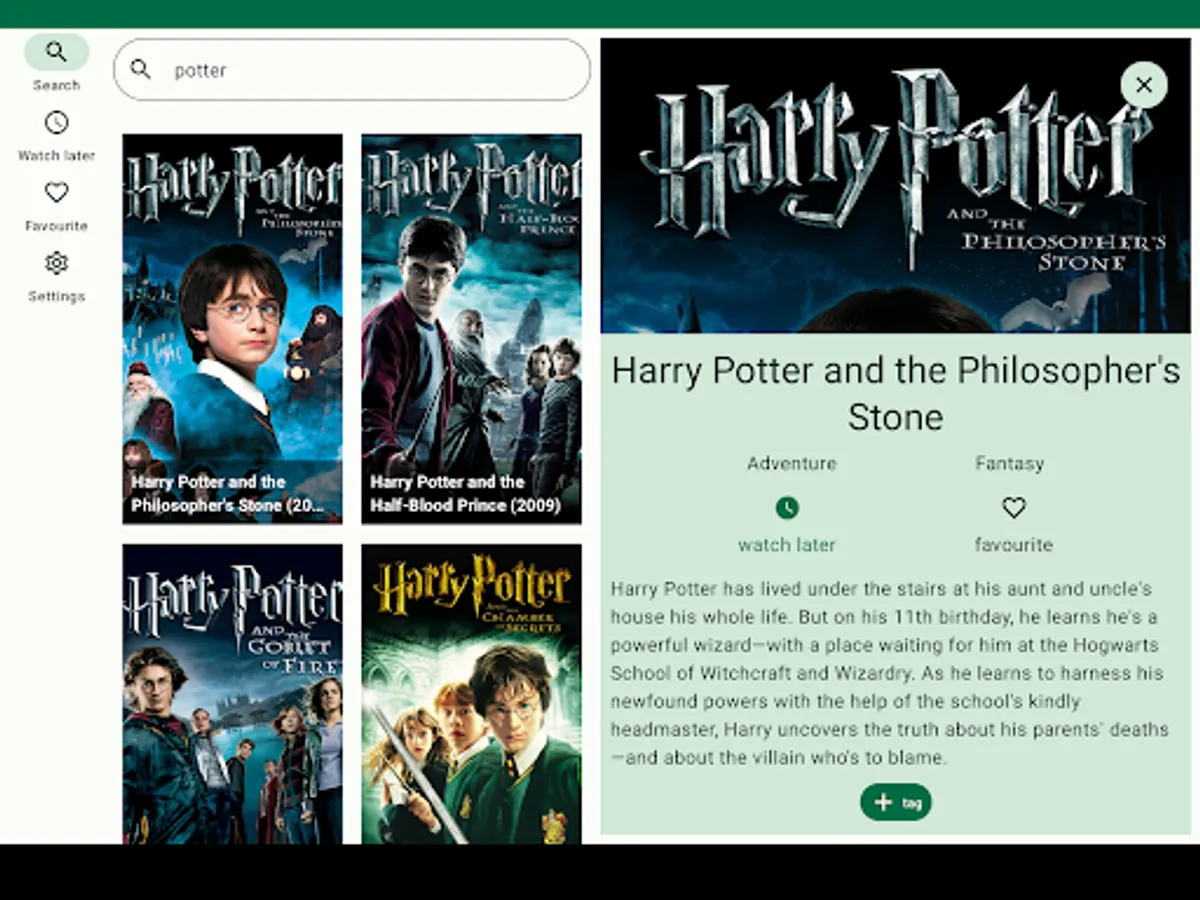Click the movie synopsis paragraph
The width and height of the screenshot is (1200, 900).
click(x=890, y=673)
